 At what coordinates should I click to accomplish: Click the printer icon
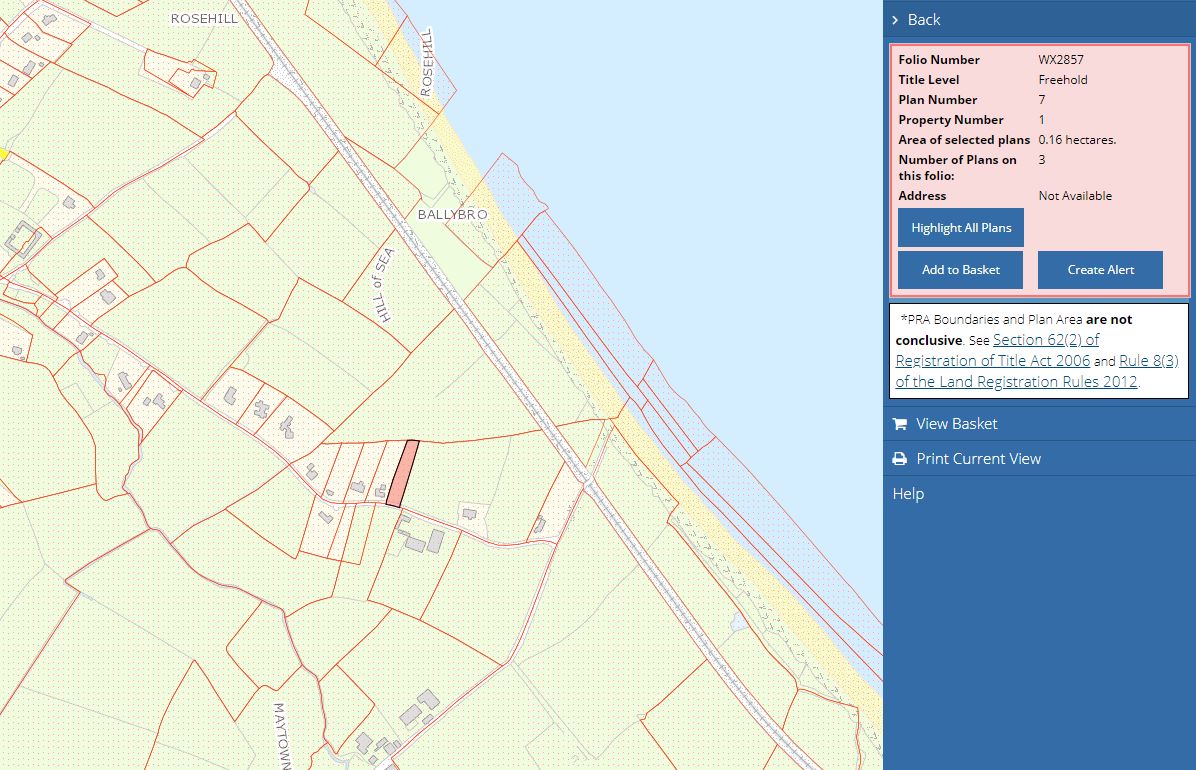click(899, 459)
